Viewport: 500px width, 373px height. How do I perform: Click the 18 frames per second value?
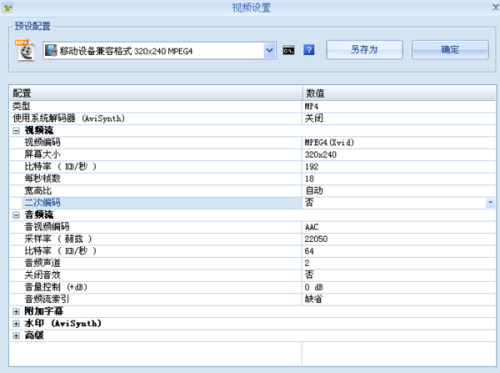(309, 179)
